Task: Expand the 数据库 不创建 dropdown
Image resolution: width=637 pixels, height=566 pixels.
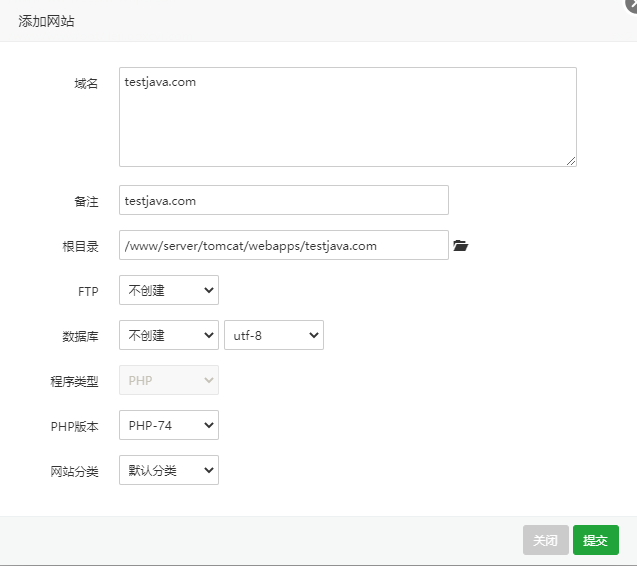Action: coord(169,335)
